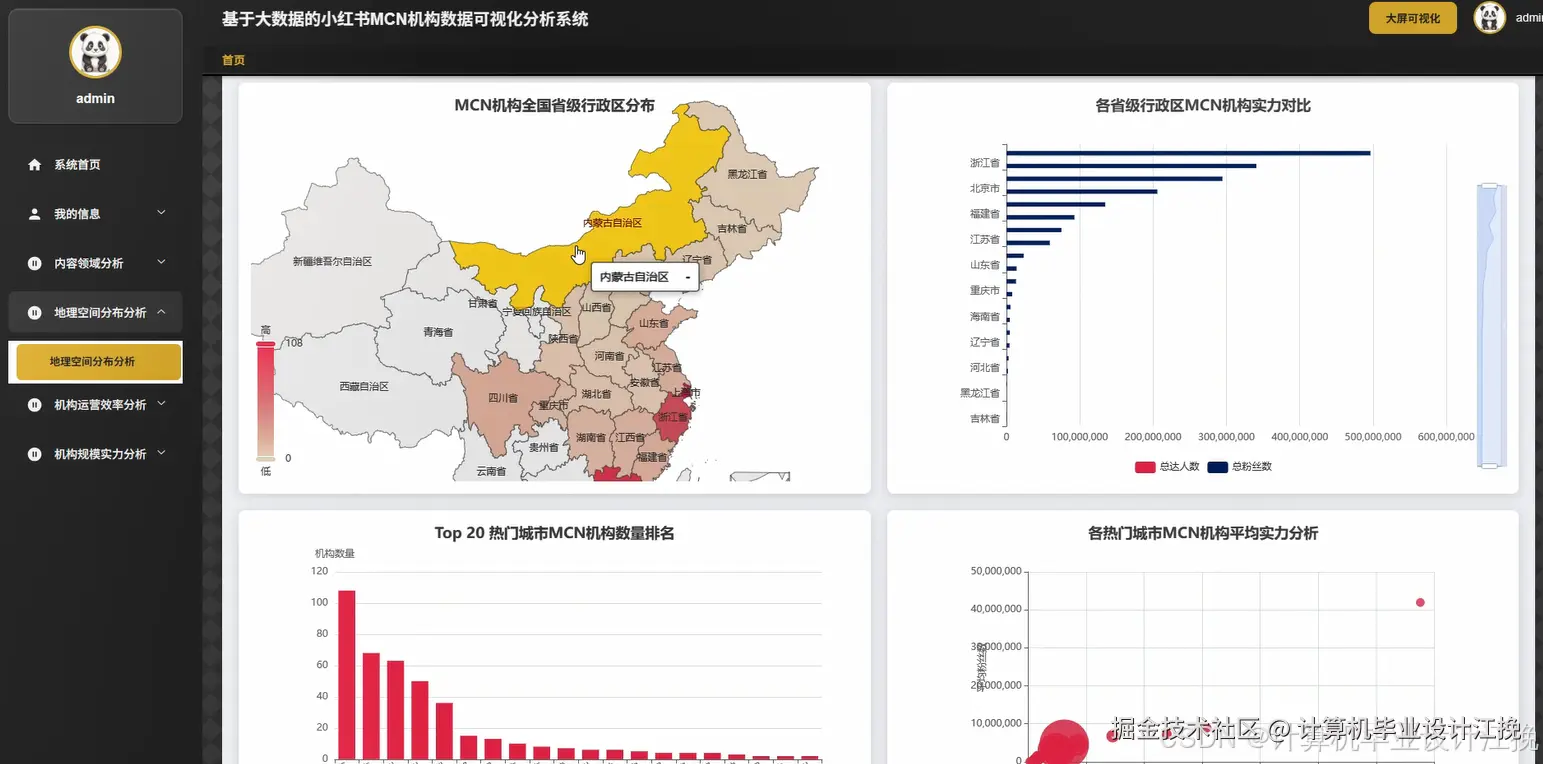1543x764 pixels.
Task: Click the tallest red bar in the Top 20 chart
Action: click(347, 674)
